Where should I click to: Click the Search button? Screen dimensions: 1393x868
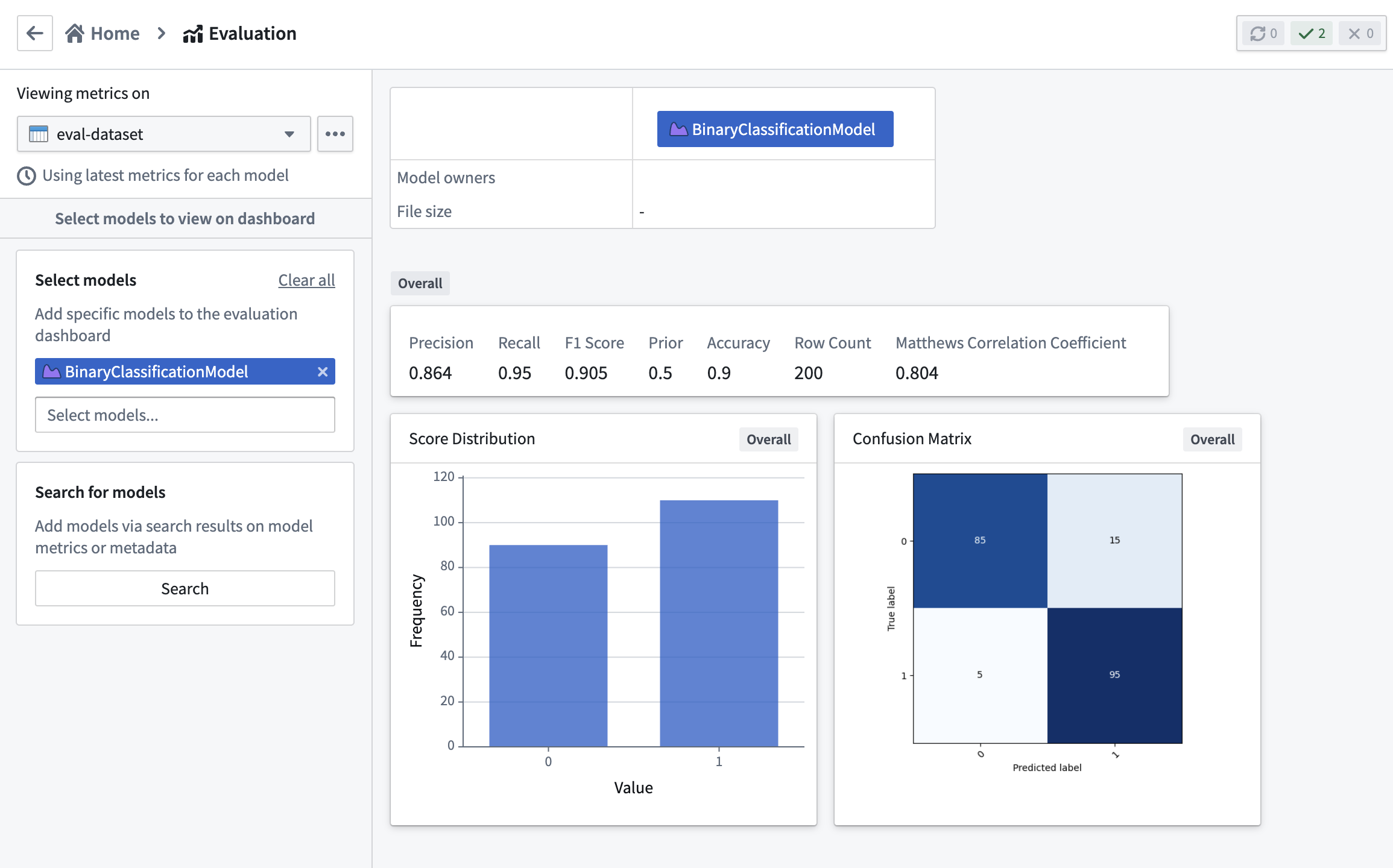tap(185, 588)
